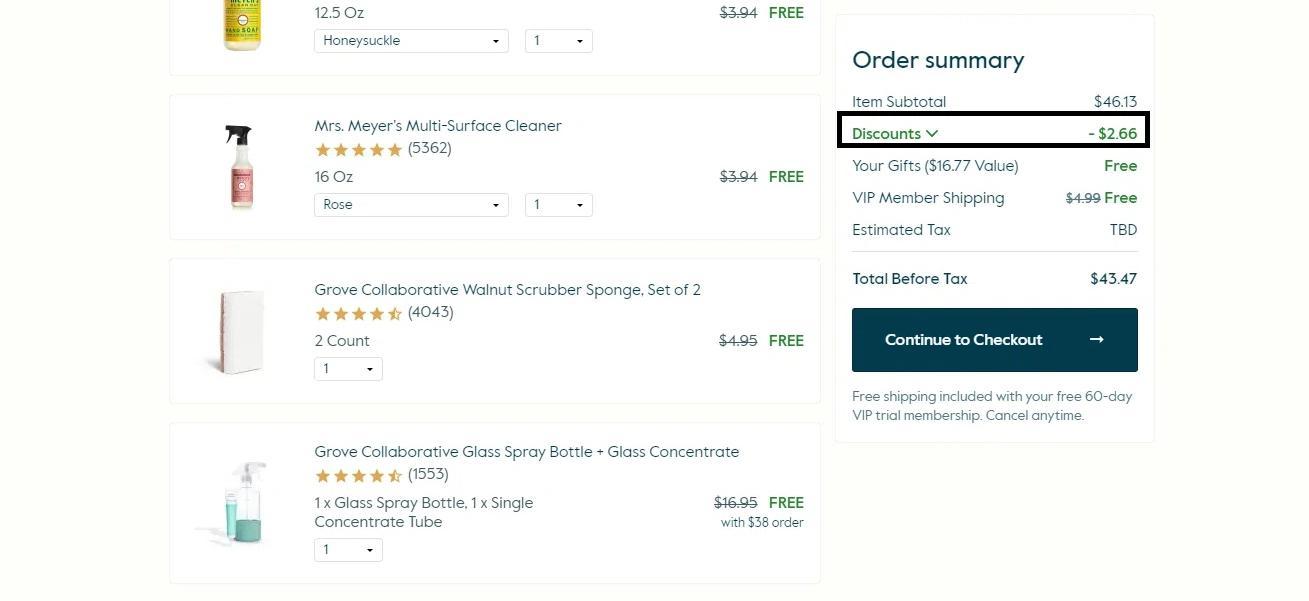
Task: Click a star in the Multi-Surface Cleaner rating
Action: tap(358, 149)
